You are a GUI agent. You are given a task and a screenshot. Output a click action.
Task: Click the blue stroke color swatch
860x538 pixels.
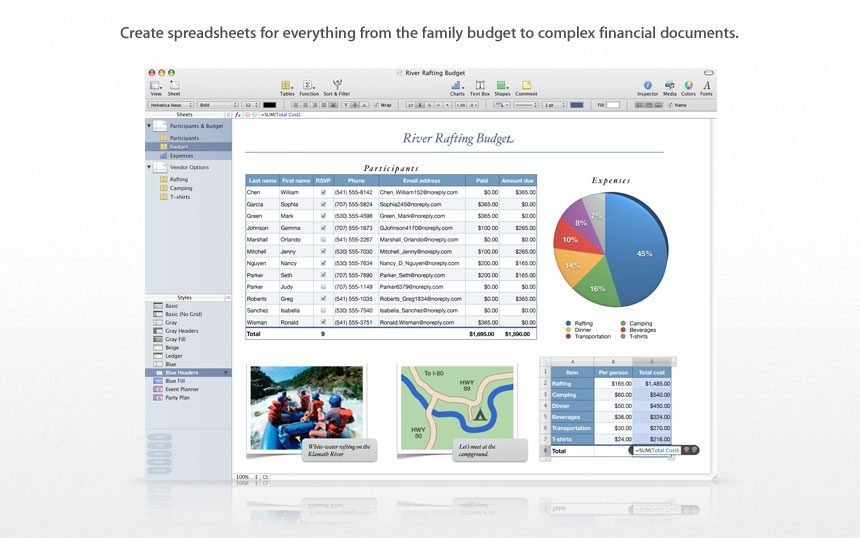click(576, 105)
